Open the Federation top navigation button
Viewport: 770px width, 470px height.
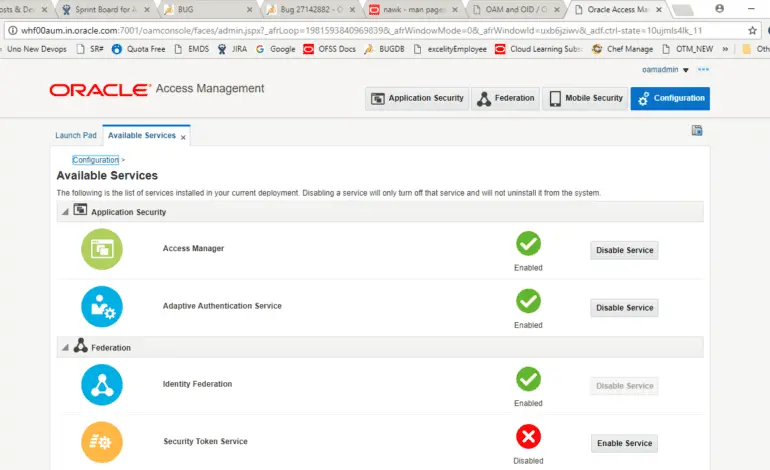pyautogui.click(x=505, y=98)
